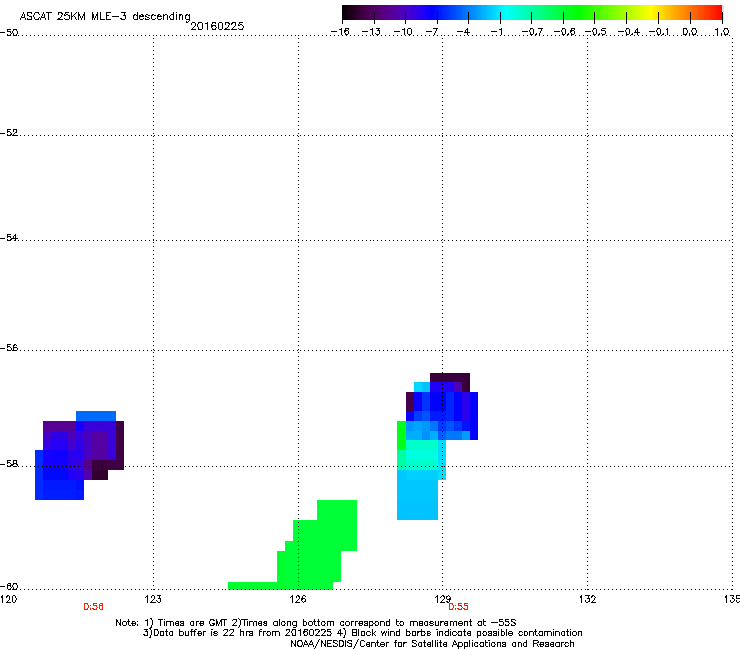740x650 pixels.
Task: Click the red pass time label ending in 55
Action: pyautogui.click(x=458, y=607)
